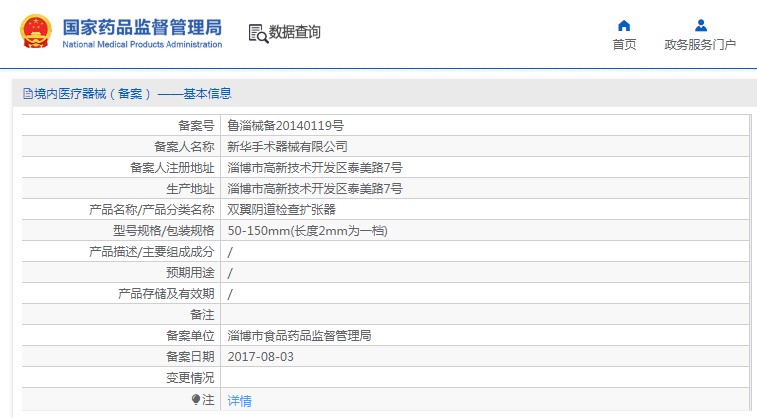Image resolution: width=757 pixels, height=418 pixels.
Task: Select the 备案日期 label
Action: pyautogui.click(x=190, y=357)
